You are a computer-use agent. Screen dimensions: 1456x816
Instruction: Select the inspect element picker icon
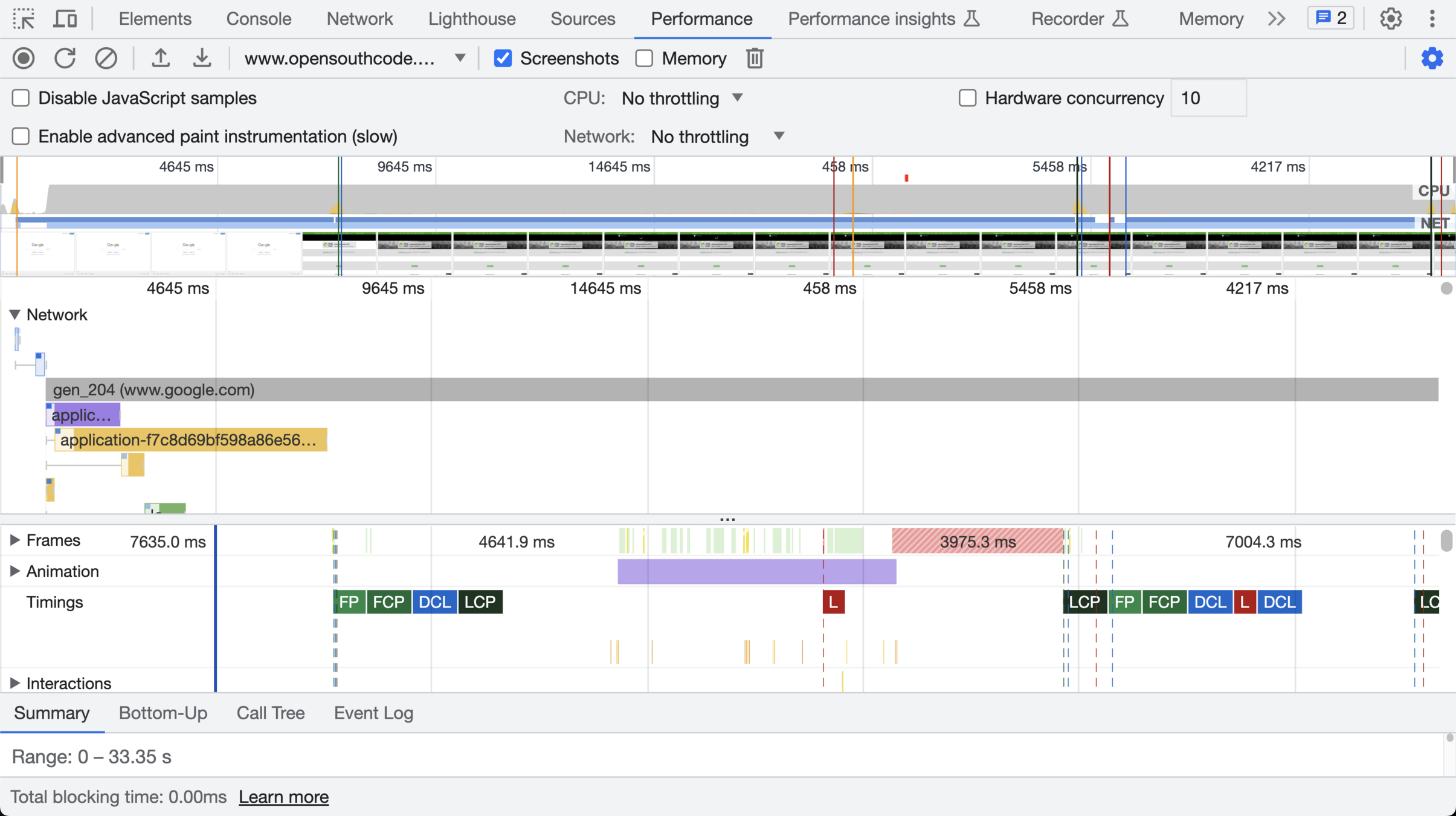coord(24,19)
